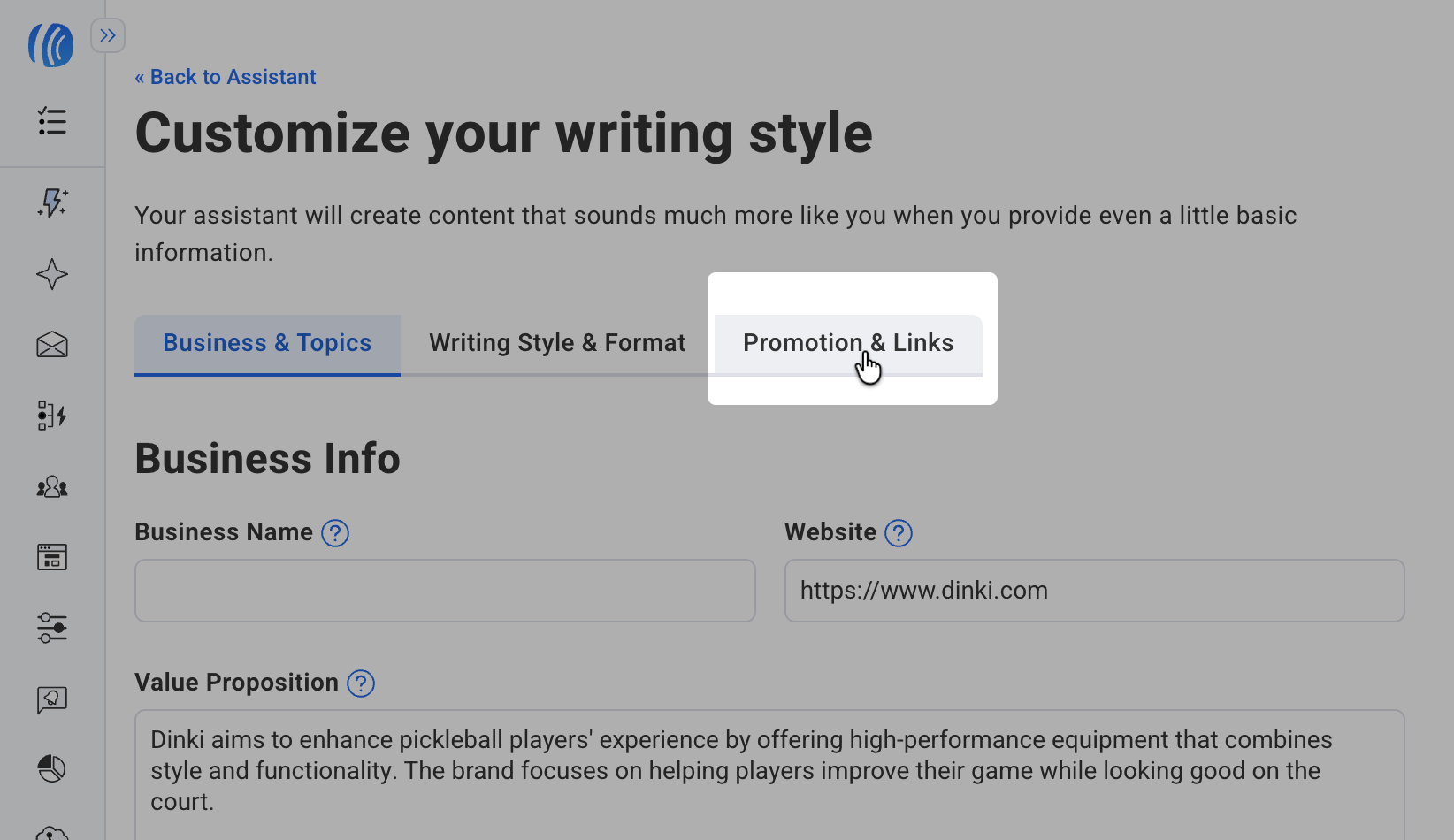Image resolution: width=1454 pixels, height=840 pixels.
Task: Open the pie chart reports icon
Action: coord(52,769)
